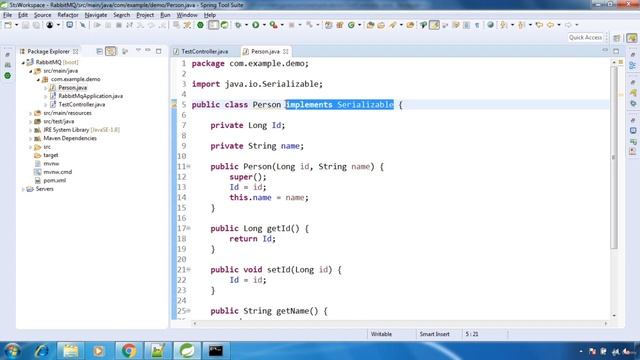This screenshot has height=360, width=640.
Task: Open the green Boot Dashboard icon
Action: coord(200,25)
